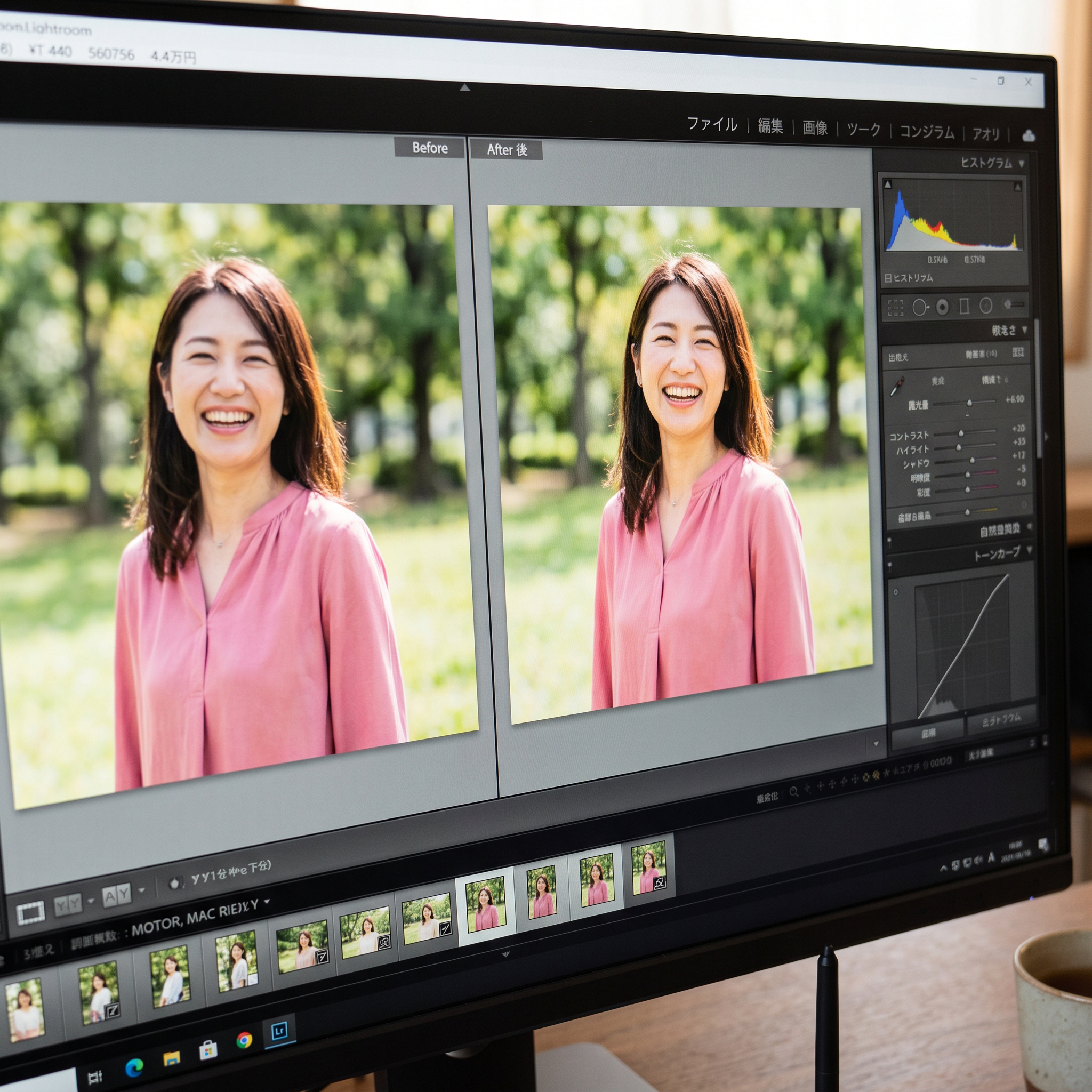The width and height of the screenshot is (1092, 1092).
Task: Expand the YY view options dropdown arrow
Action: 91,901
